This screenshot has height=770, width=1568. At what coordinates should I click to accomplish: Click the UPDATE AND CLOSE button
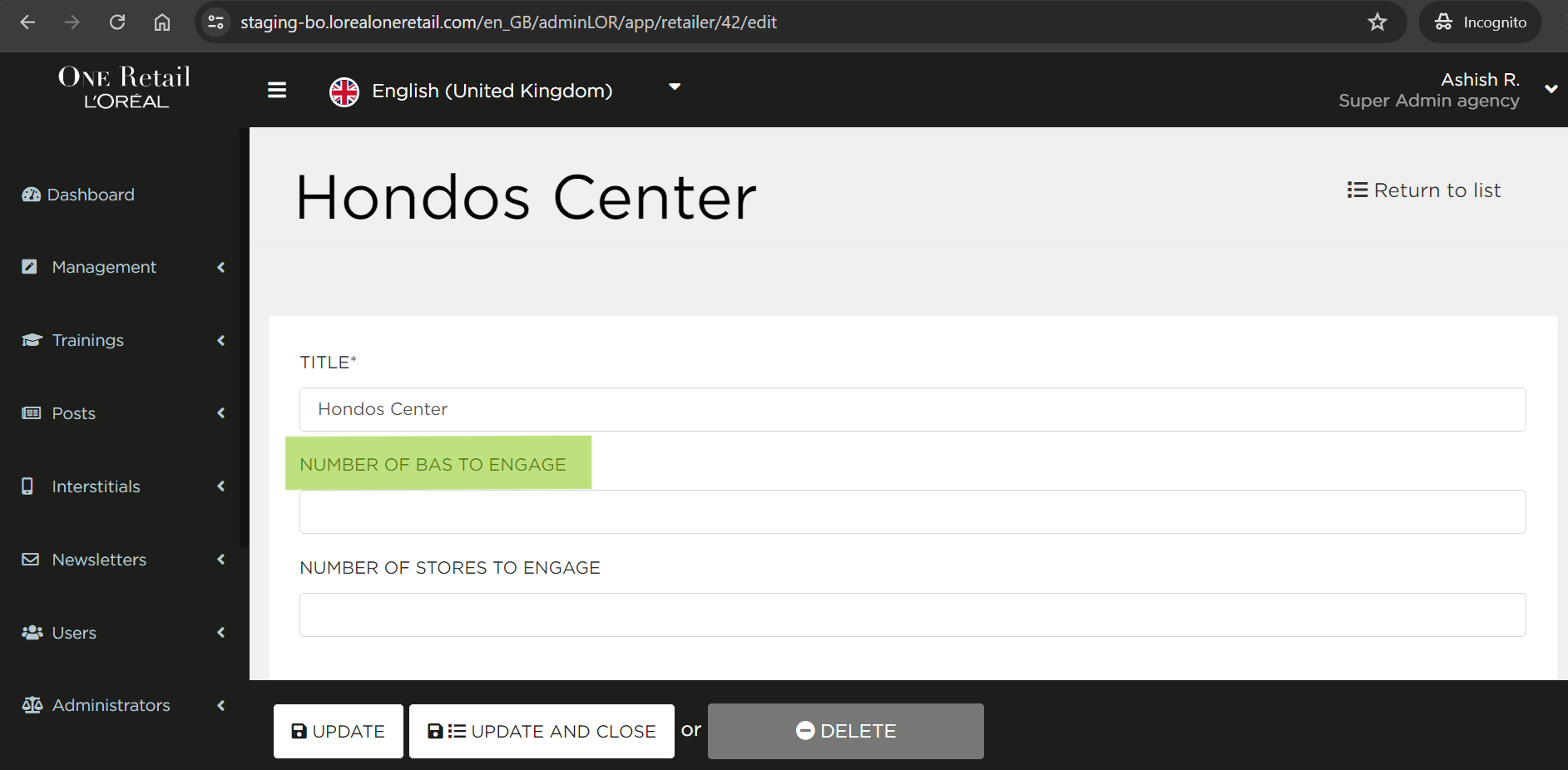(x=542, y=732)
